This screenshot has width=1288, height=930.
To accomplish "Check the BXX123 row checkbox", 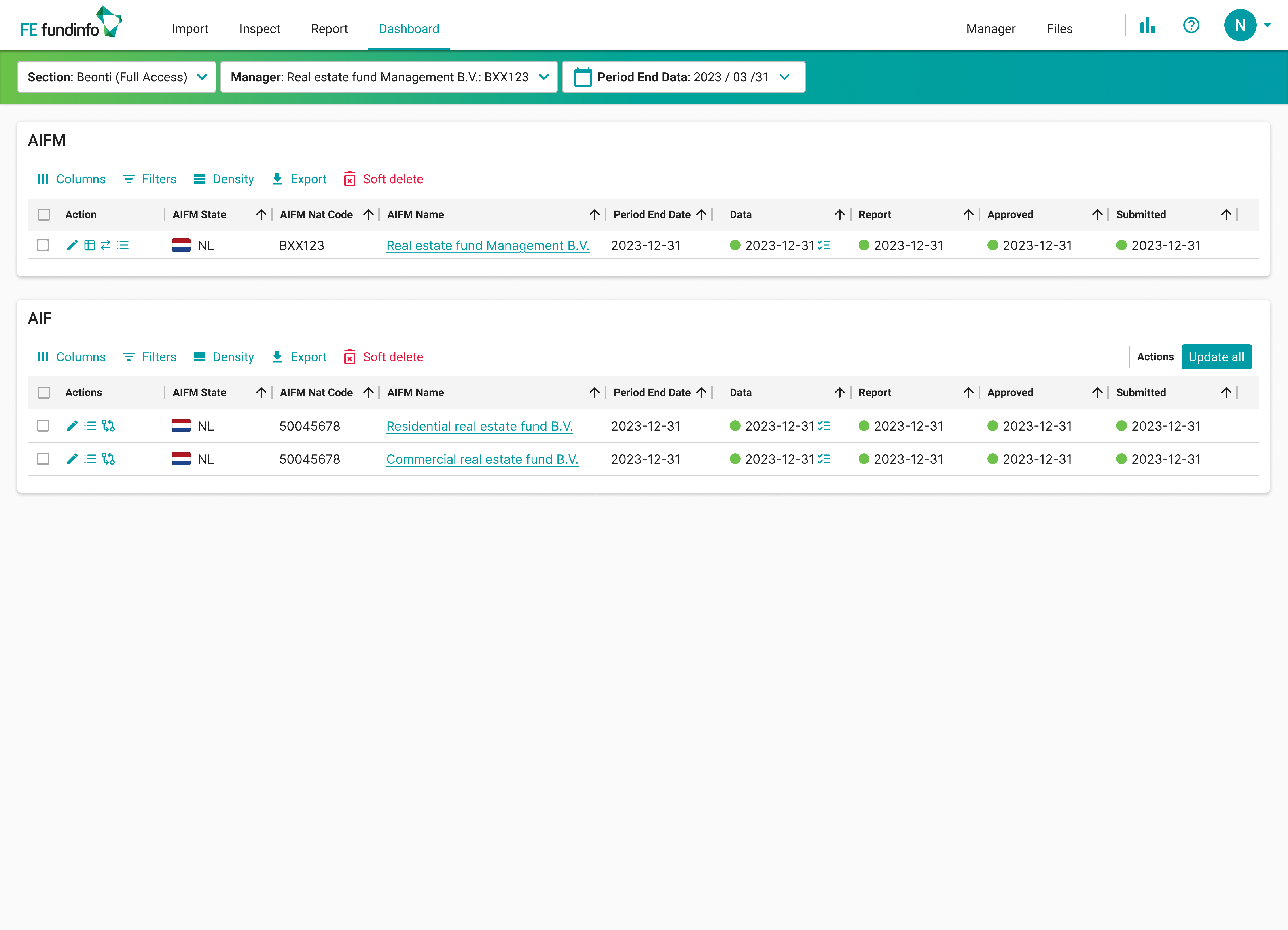I will click(43, 245).
